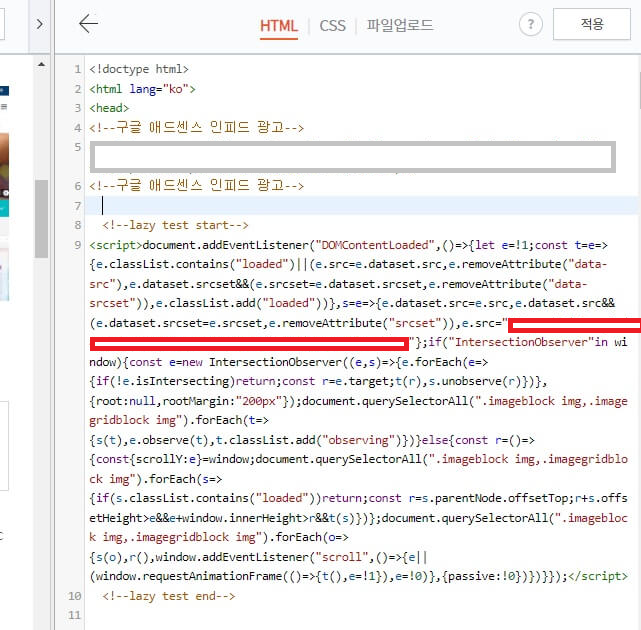
Task: Click the preview pane scrollbar thumb
Action: [x=41, y=219]
